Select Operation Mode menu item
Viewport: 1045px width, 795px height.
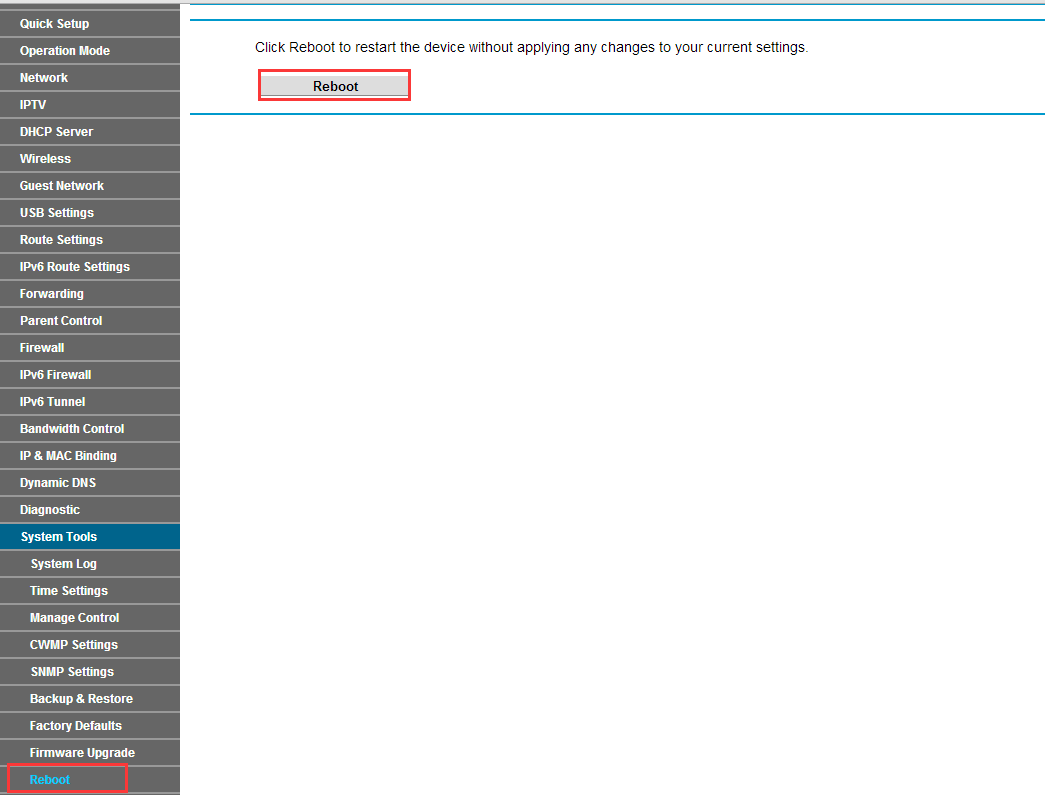(x=90, y=51)
